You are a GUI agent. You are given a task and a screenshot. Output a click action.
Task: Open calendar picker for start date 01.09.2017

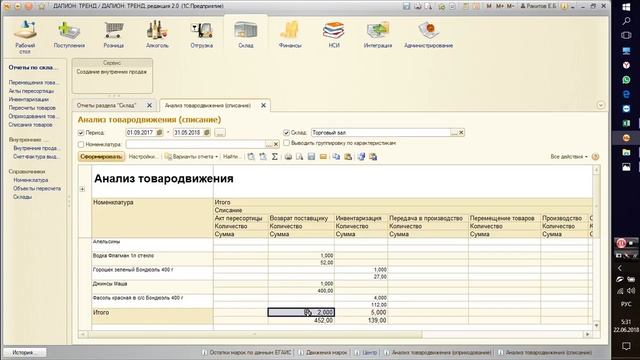[160, 133]
